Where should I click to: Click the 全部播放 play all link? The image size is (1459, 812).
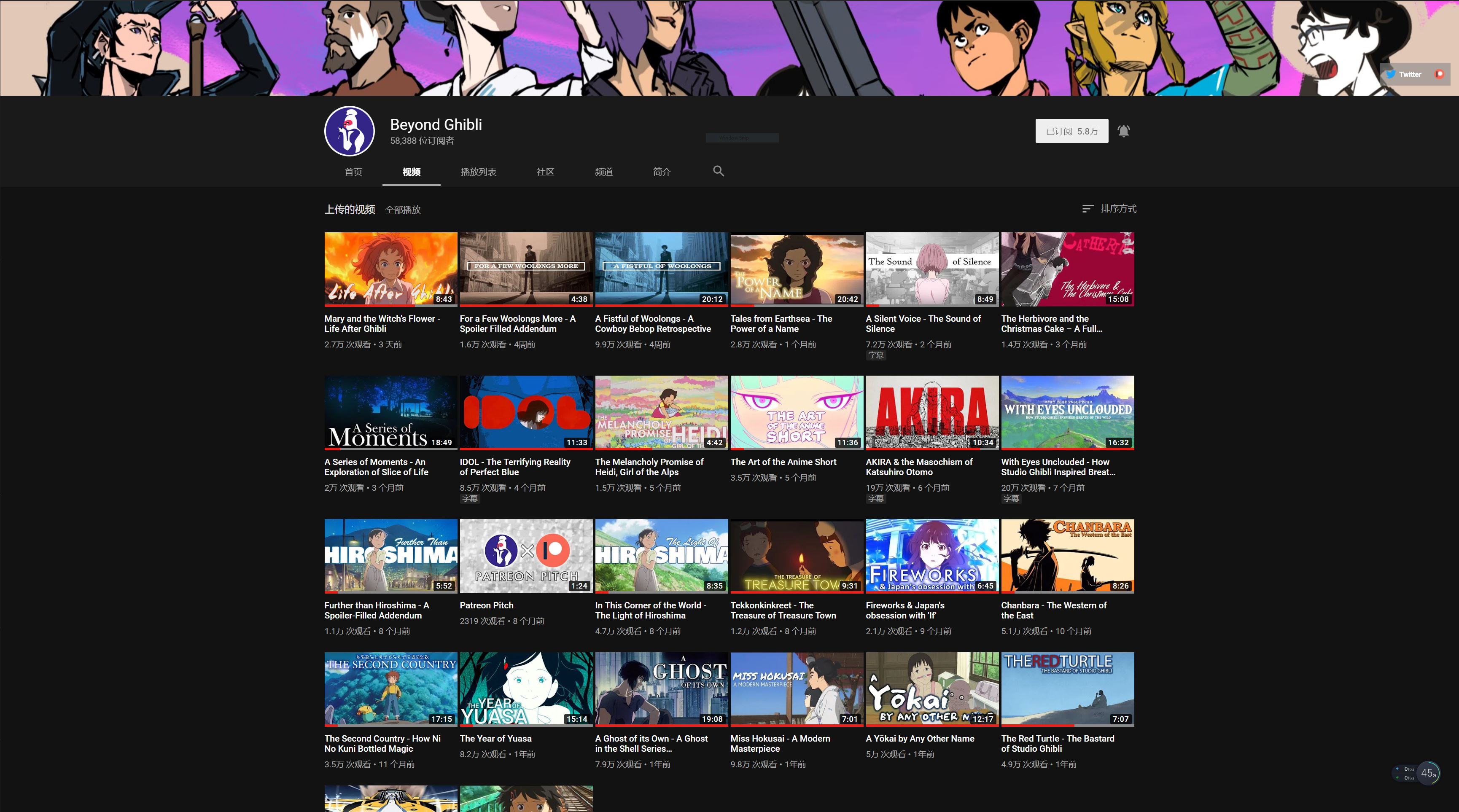(x=403, y=210)
